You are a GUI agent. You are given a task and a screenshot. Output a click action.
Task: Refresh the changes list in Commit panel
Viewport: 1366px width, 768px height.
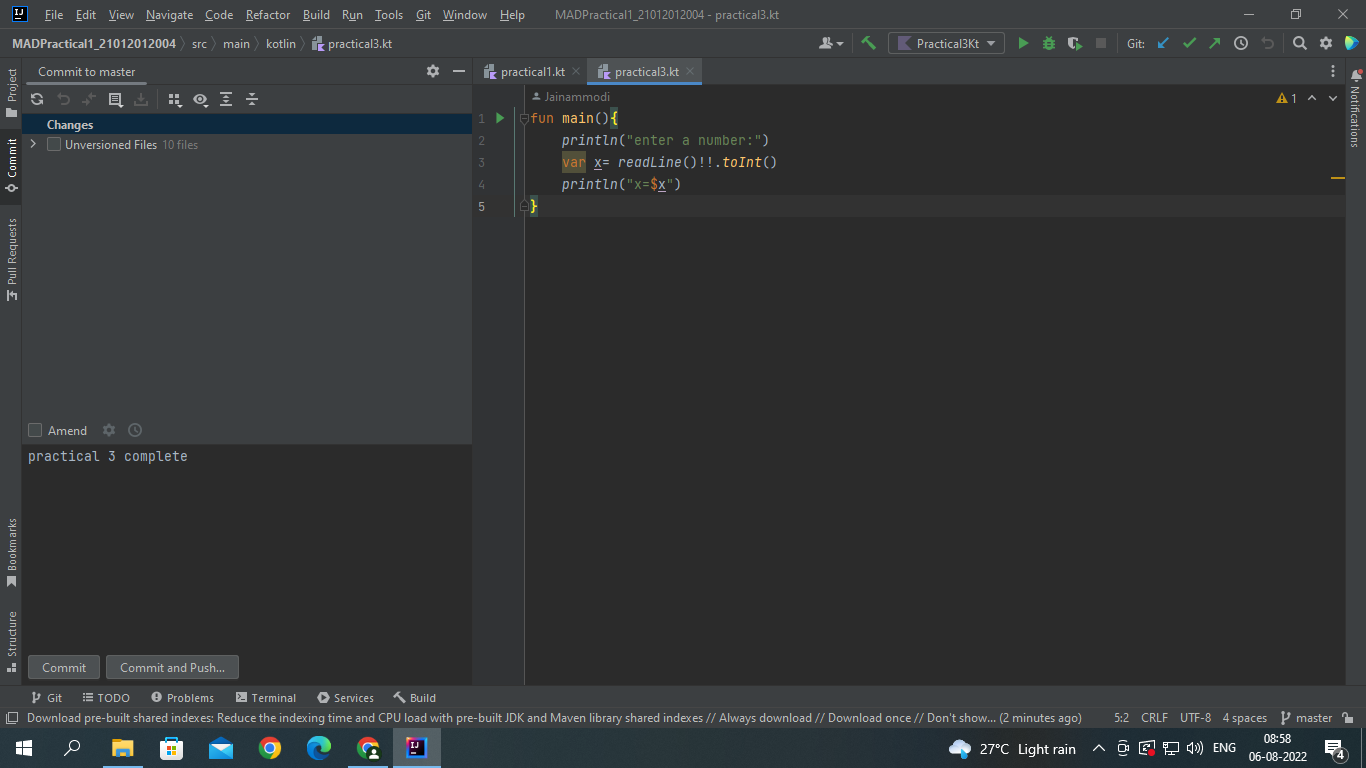point(37,99)
